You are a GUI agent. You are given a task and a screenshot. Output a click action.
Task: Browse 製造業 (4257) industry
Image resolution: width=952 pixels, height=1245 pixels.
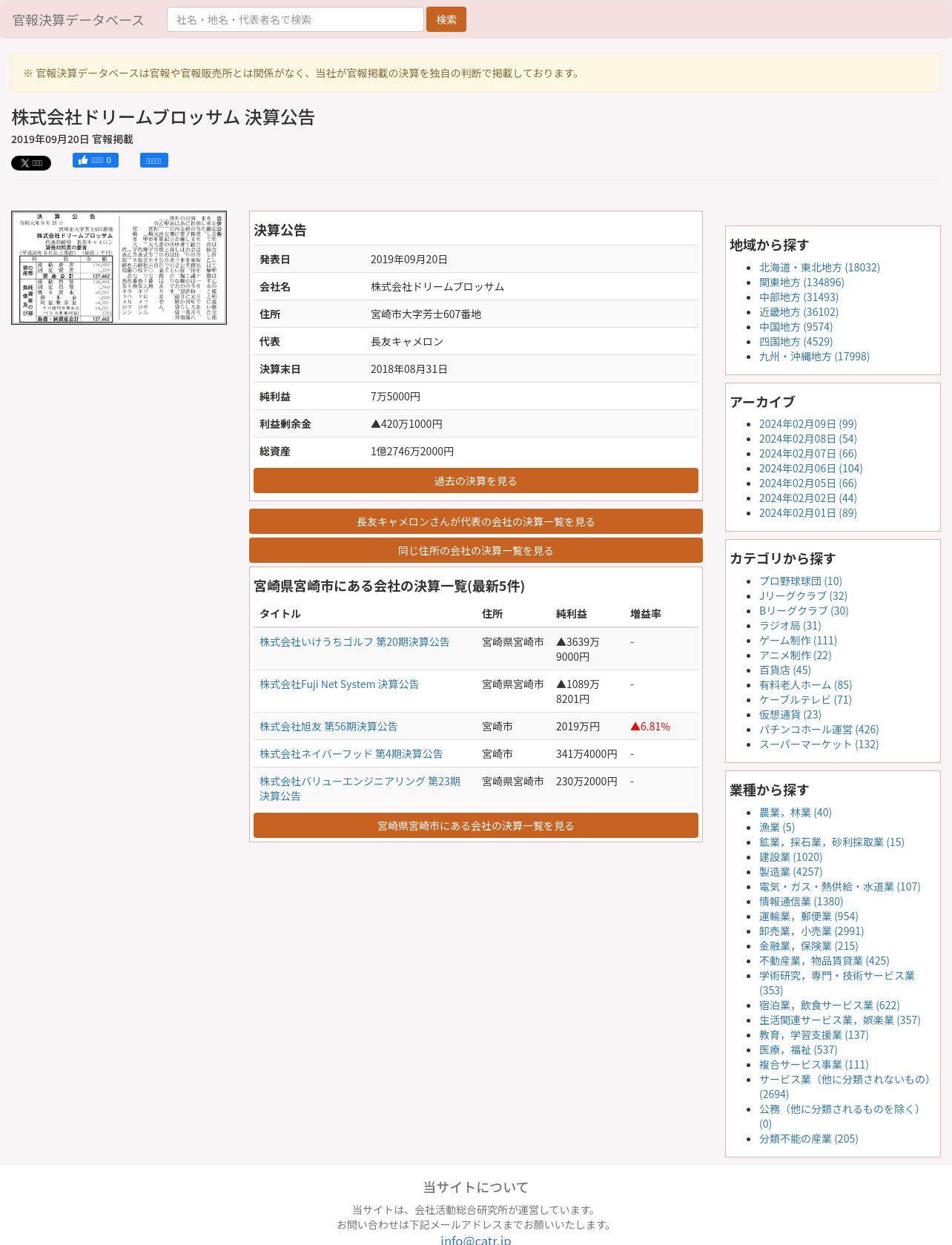click(791, 872)
